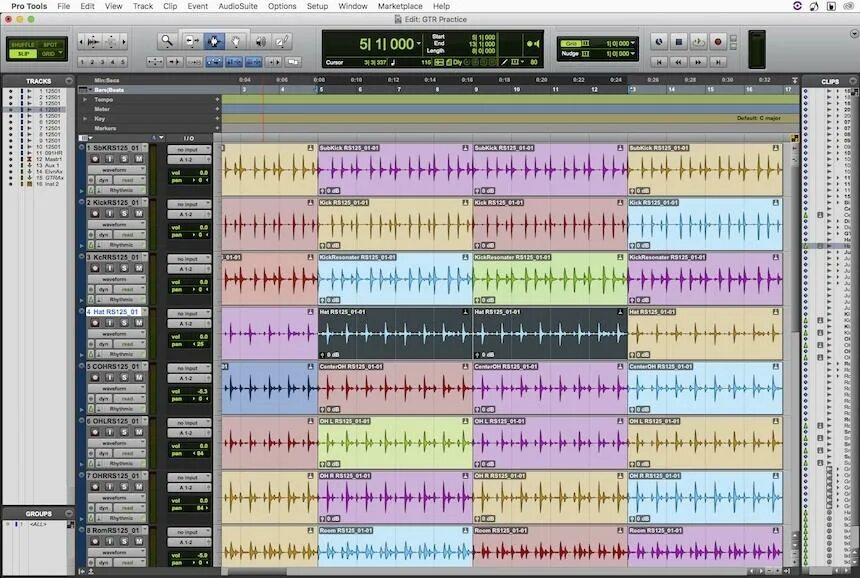Open the AudioSuite menu

pyautogui.click(x=240, y=6)
